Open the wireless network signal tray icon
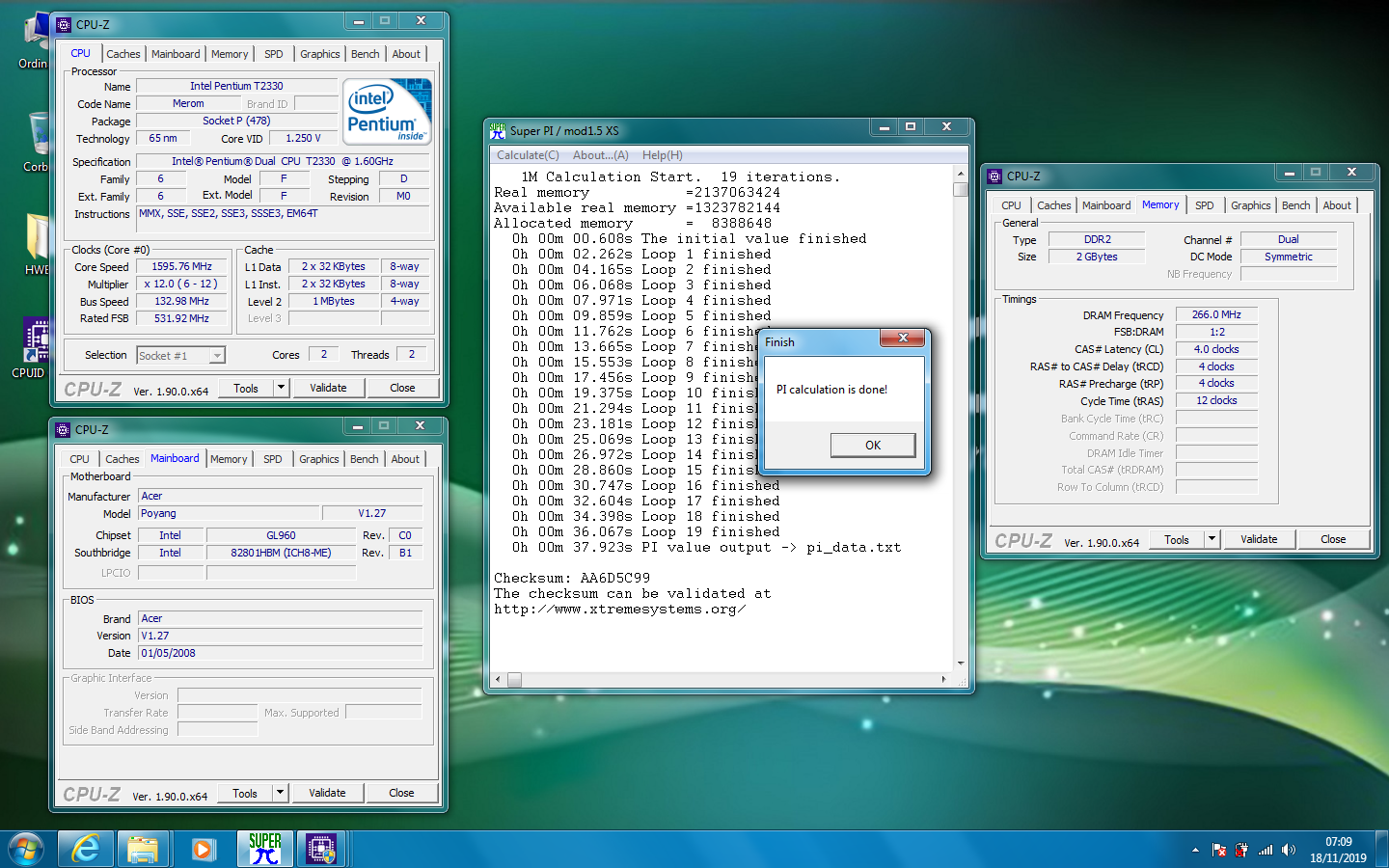 1266,850
